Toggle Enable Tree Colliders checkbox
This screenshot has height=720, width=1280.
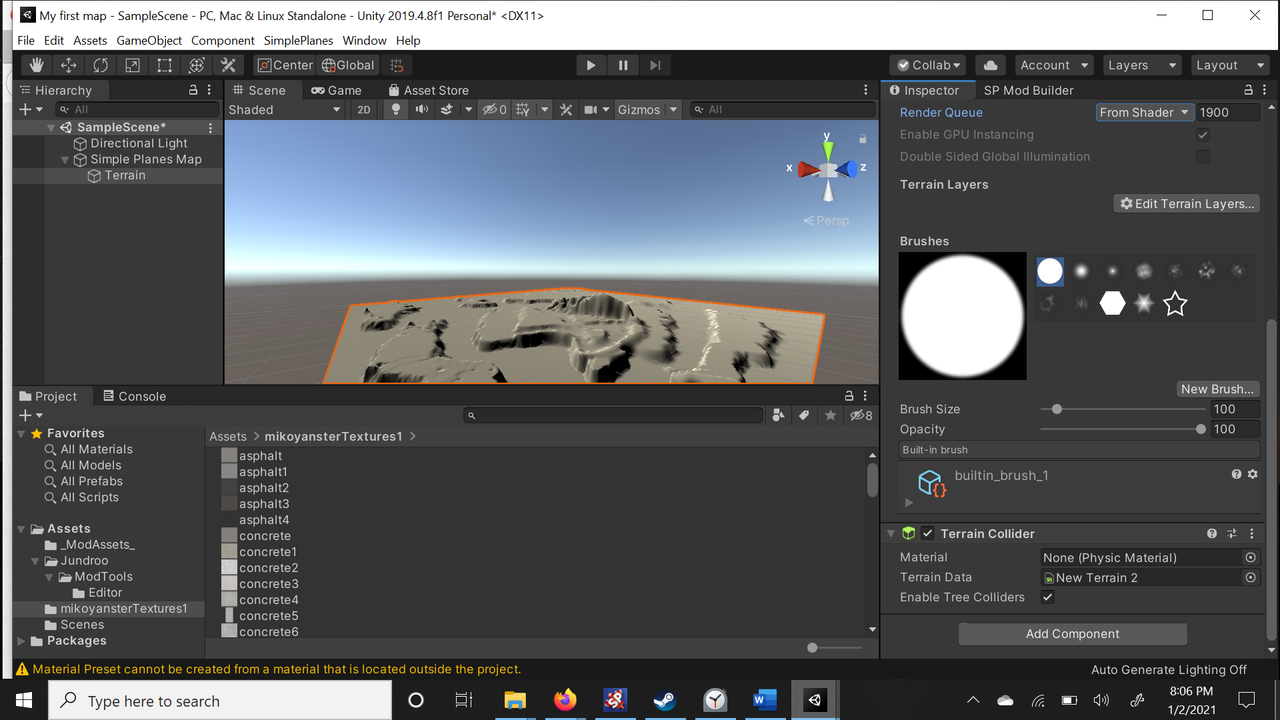(1048, 597)
